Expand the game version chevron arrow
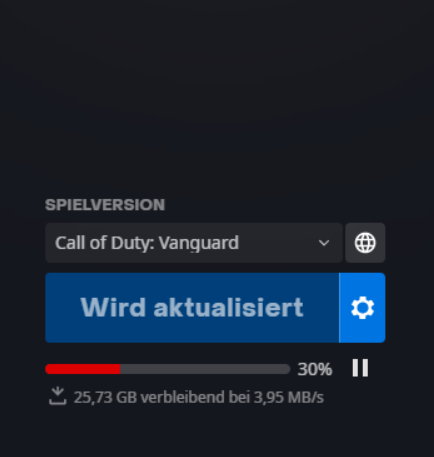Viewport: 434px width, 457px height. pos(324,243)
